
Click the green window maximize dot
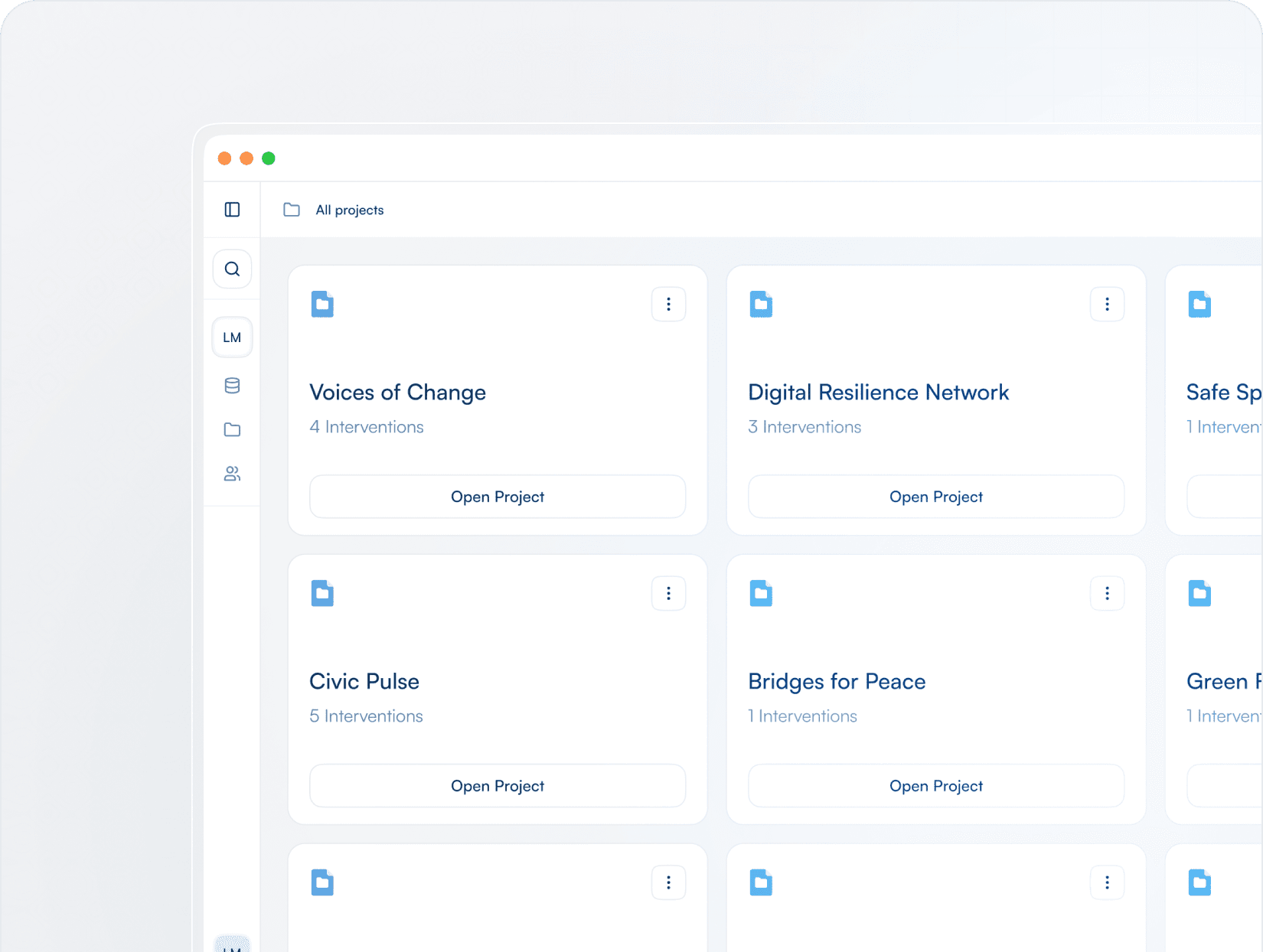(x=269, y=158)
